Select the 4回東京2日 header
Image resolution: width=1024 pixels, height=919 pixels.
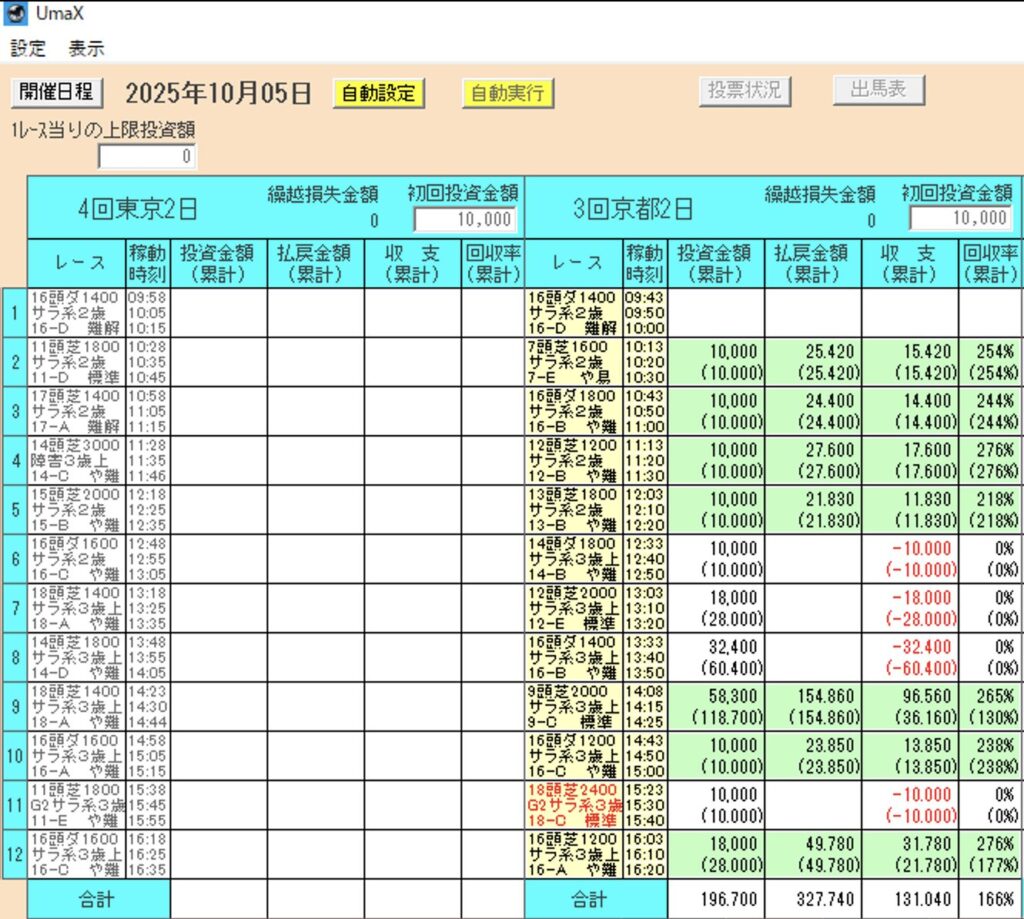[138, 209]
